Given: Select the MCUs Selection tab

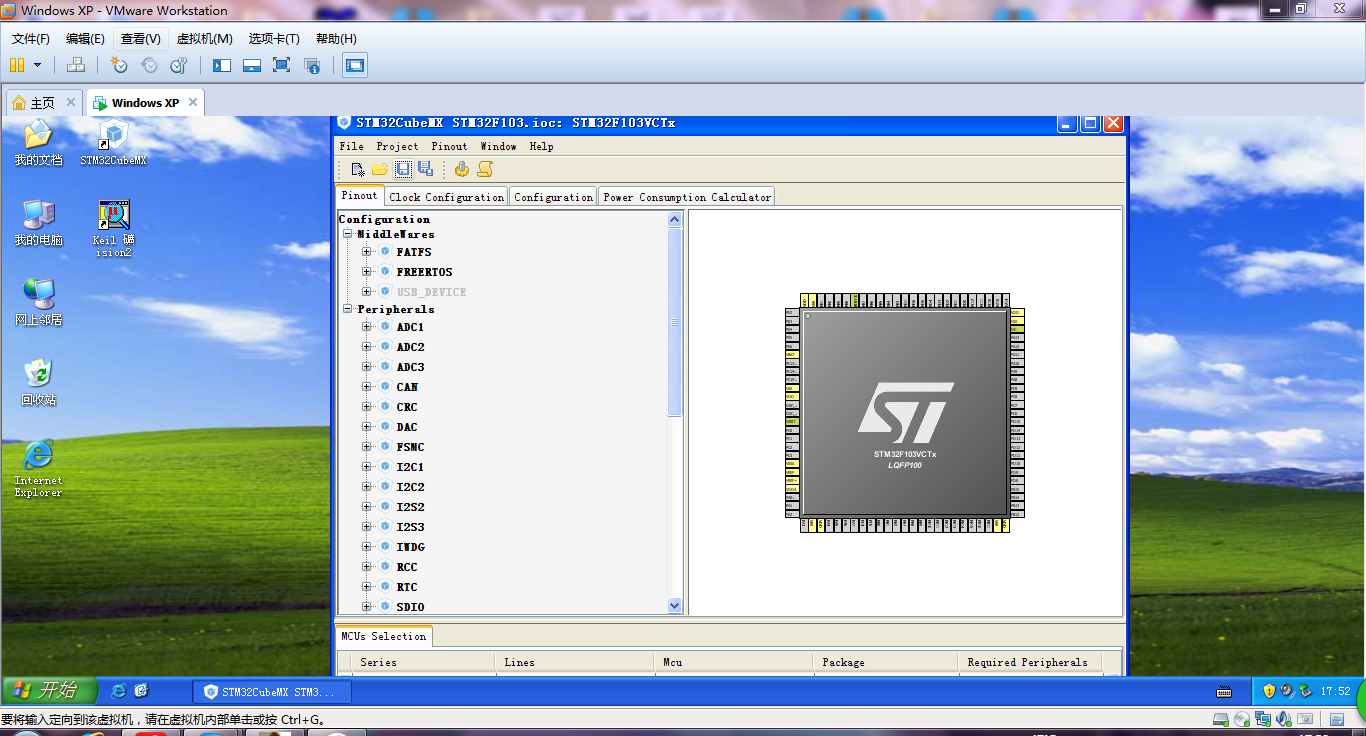Looking at the screenshot, I should point(383,636).
